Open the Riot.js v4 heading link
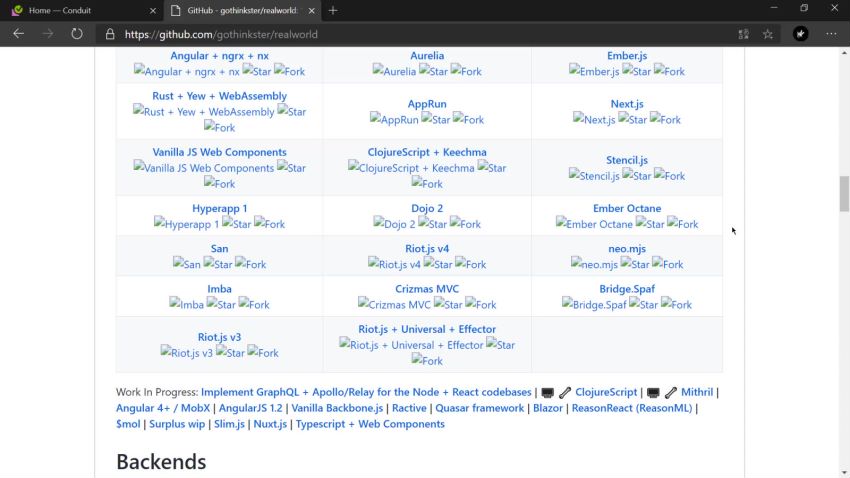850x478 pixels. (x=427, y=248)
